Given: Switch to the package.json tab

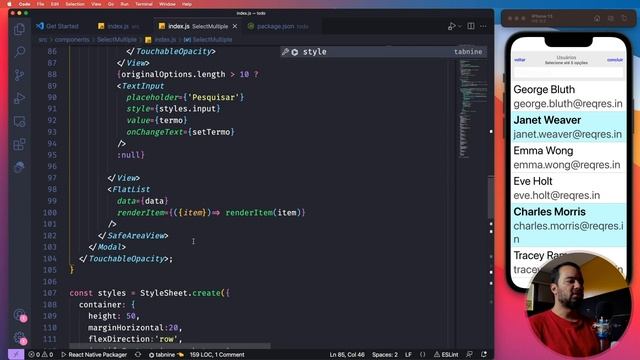Looking at the screenshot, I should [279, 26].
